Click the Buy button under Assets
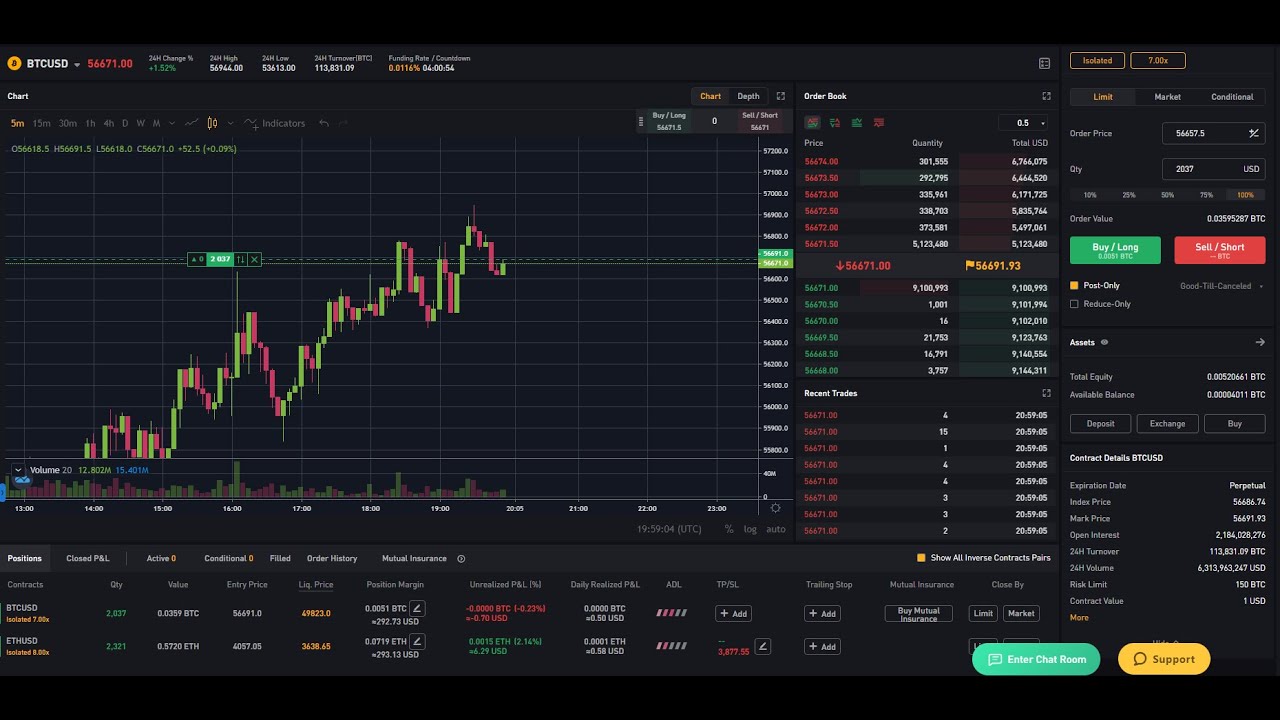Image resolution: width=1280 pixels, height=720 pixels. coord(1234,424)
